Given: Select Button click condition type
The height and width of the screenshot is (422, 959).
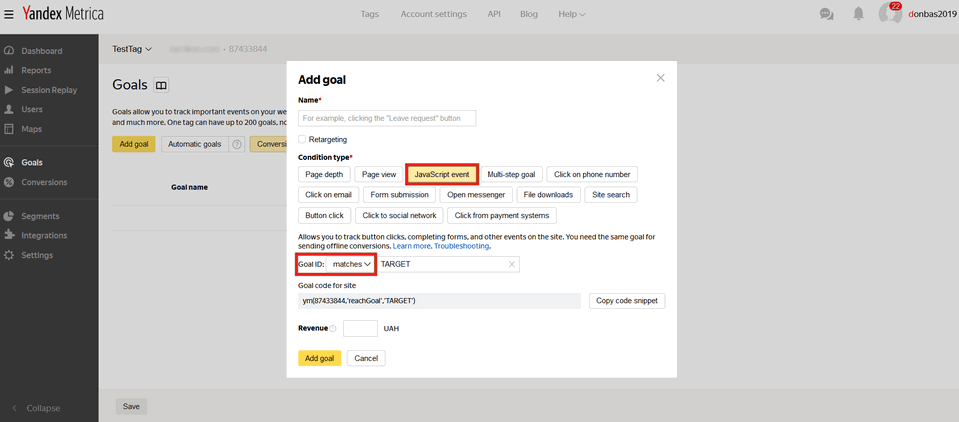Looking at the screenshot, I should coord(325,215).
